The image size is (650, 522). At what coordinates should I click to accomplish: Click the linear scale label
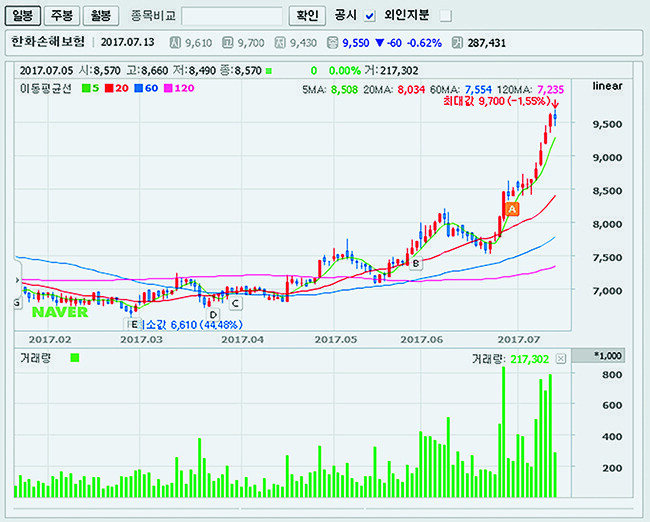click(607, 86)
